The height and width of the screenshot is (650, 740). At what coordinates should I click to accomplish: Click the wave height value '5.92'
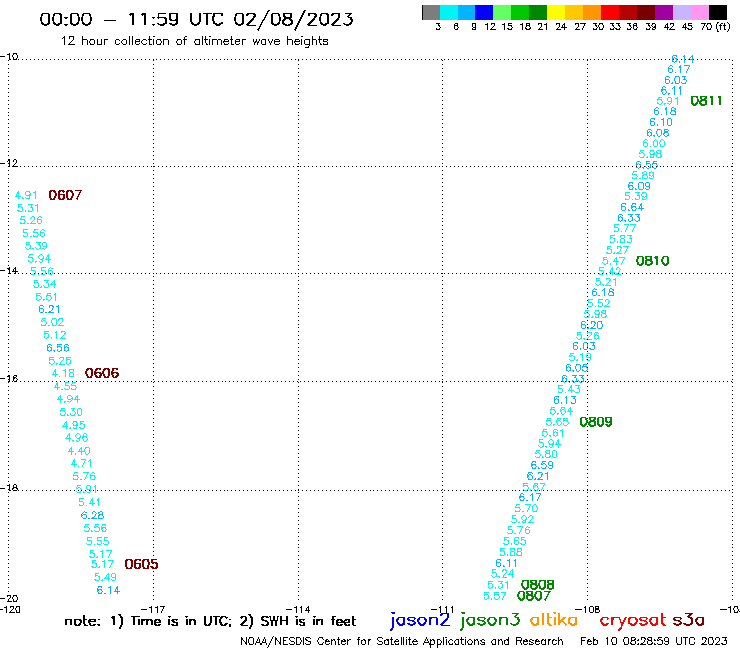522,519
